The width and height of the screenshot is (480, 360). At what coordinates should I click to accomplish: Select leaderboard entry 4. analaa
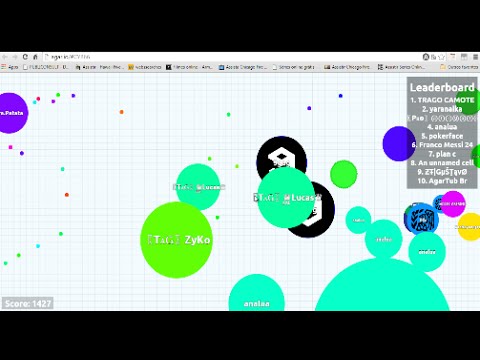pos(442,127)
